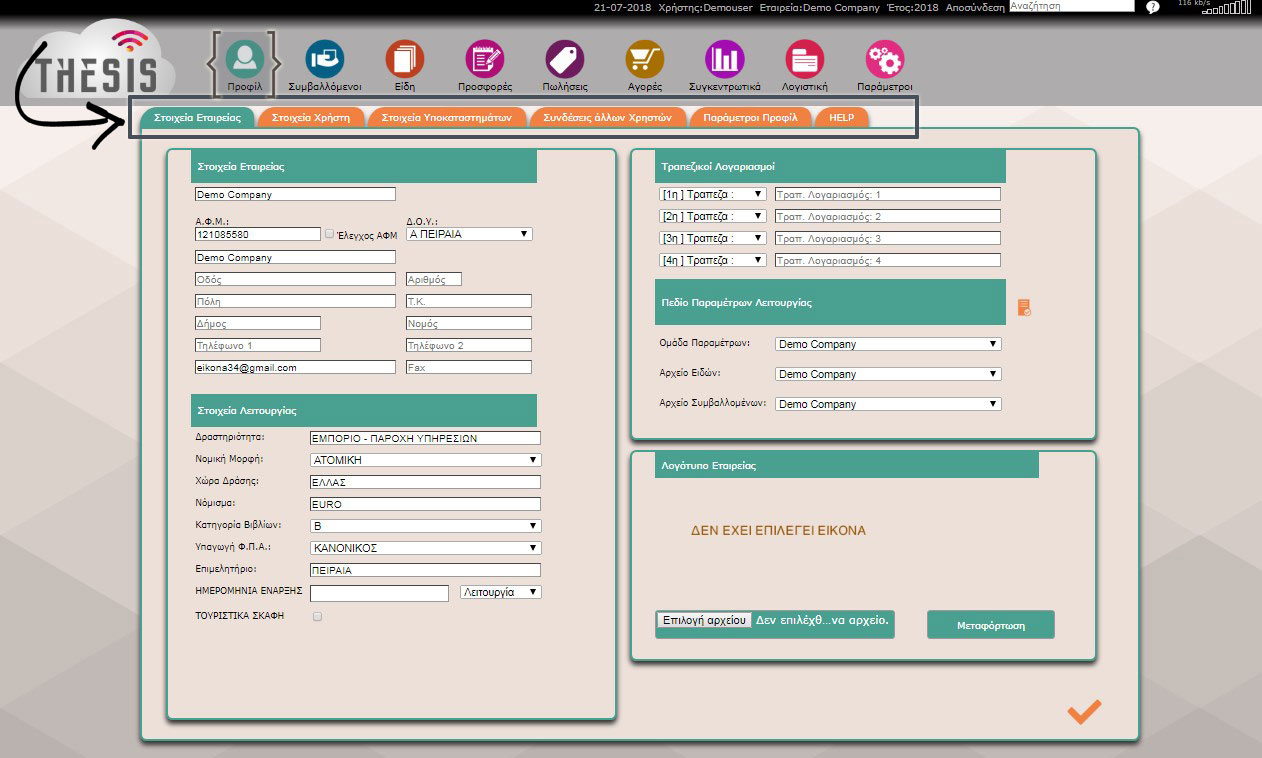Click the orange checkmark save icon
Viewport: 1262px width, 758px height.
point(1084,711)
